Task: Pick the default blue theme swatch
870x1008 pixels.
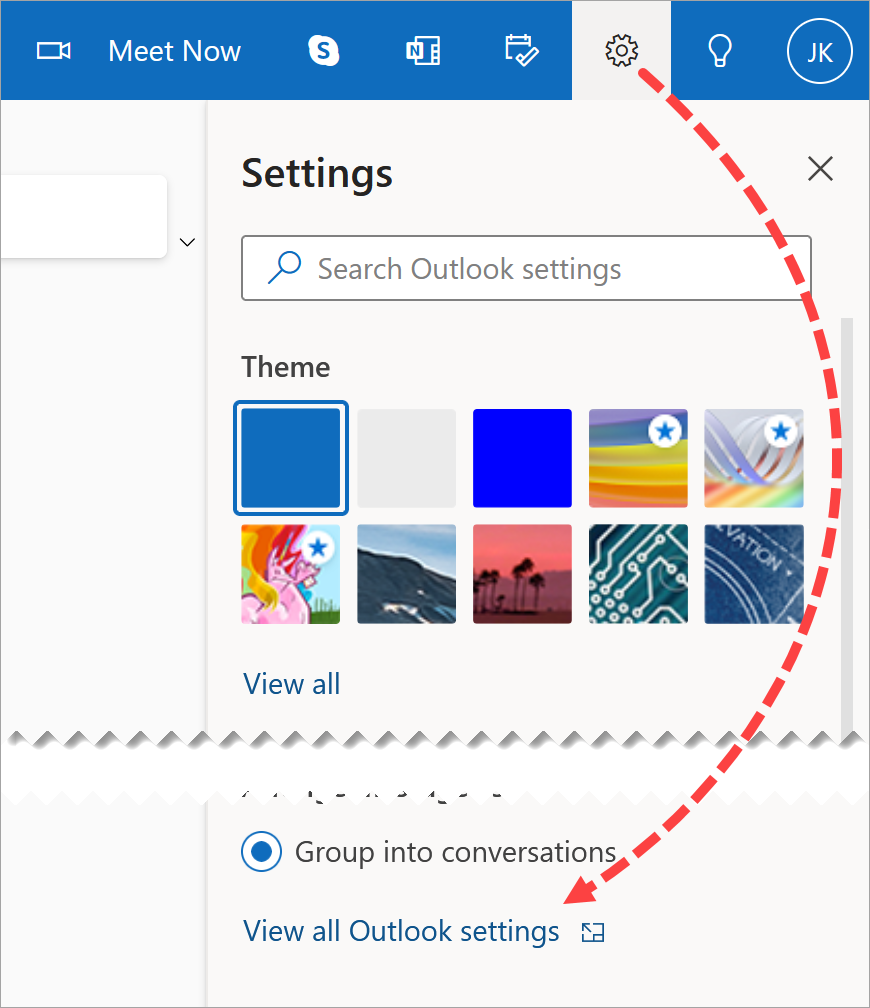Action: 291,458
